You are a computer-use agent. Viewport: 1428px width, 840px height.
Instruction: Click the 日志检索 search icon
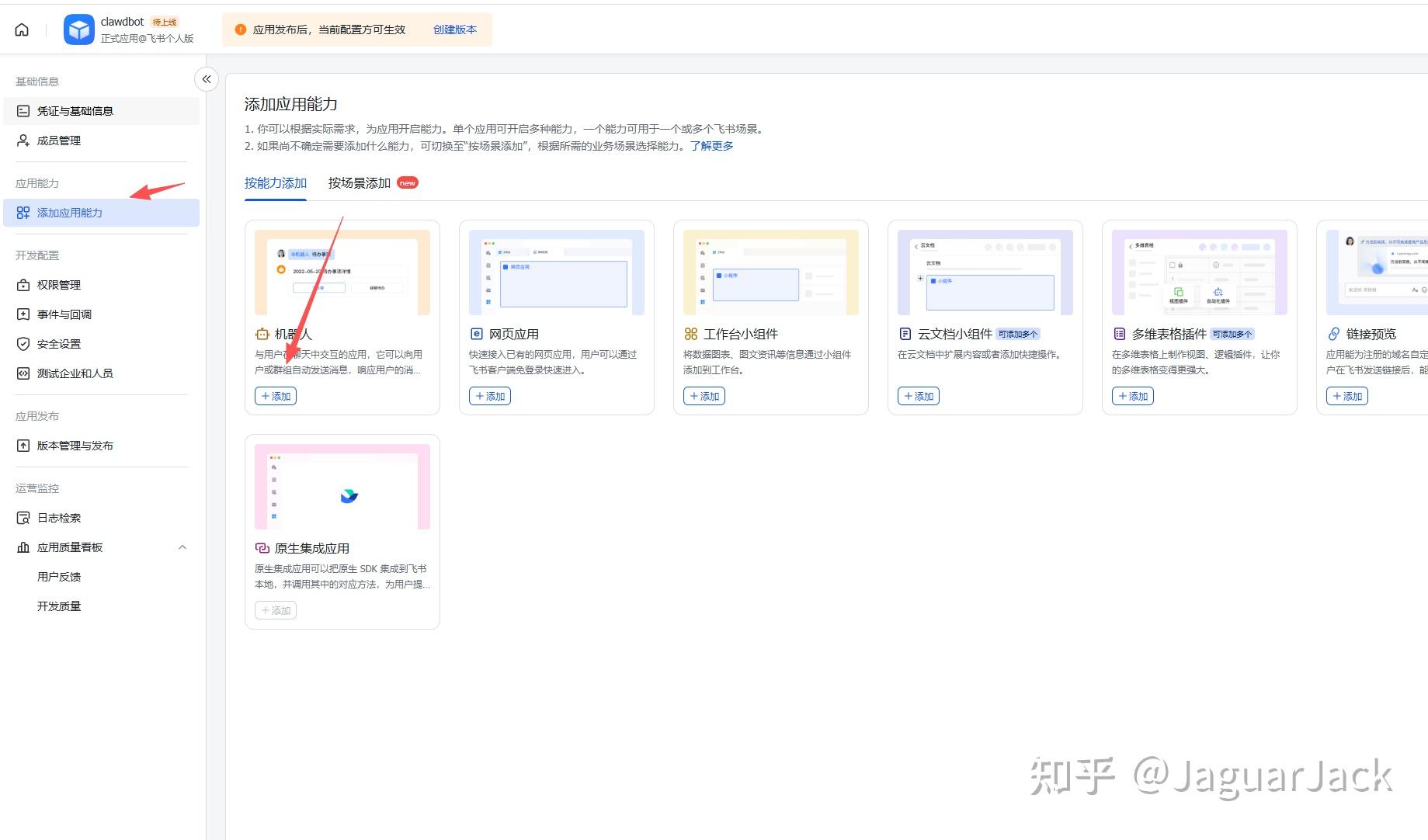[23, 518]
